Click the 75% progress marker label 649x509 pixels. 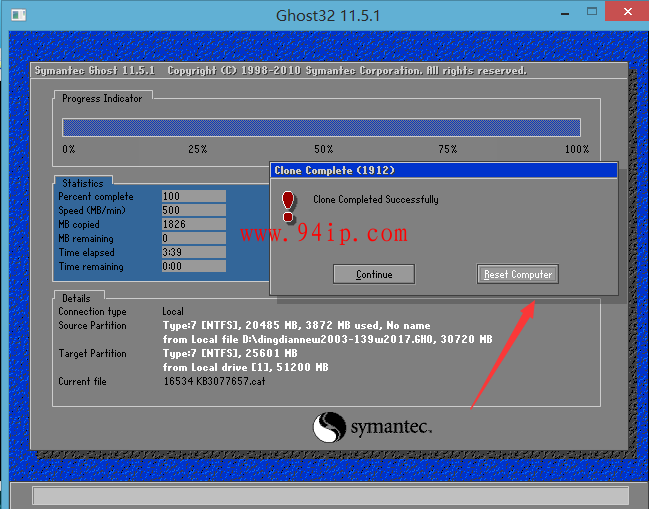[447, 149]
